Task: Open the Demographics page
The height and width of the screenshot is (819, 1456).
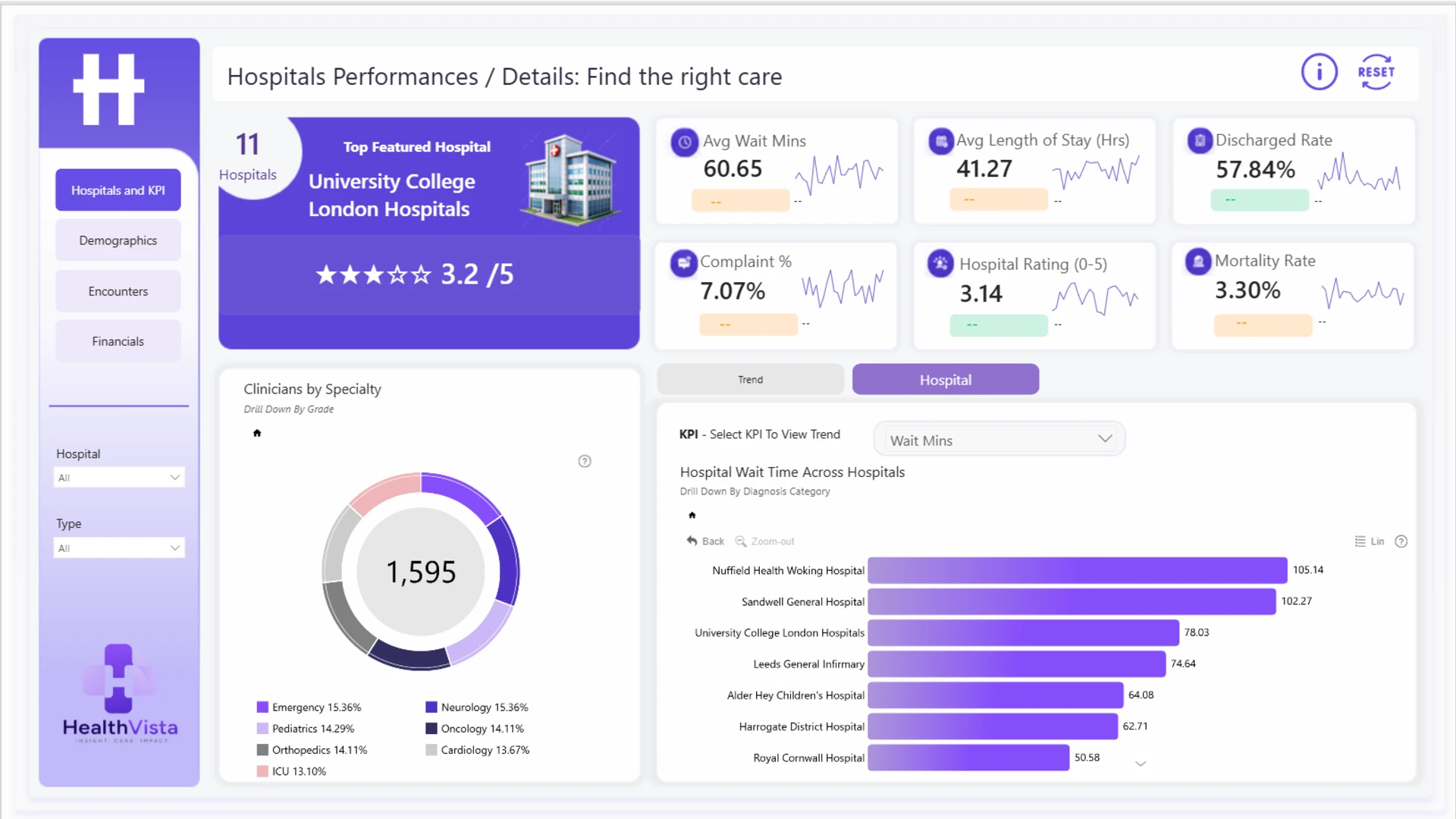Action: [x=118, y=240]
